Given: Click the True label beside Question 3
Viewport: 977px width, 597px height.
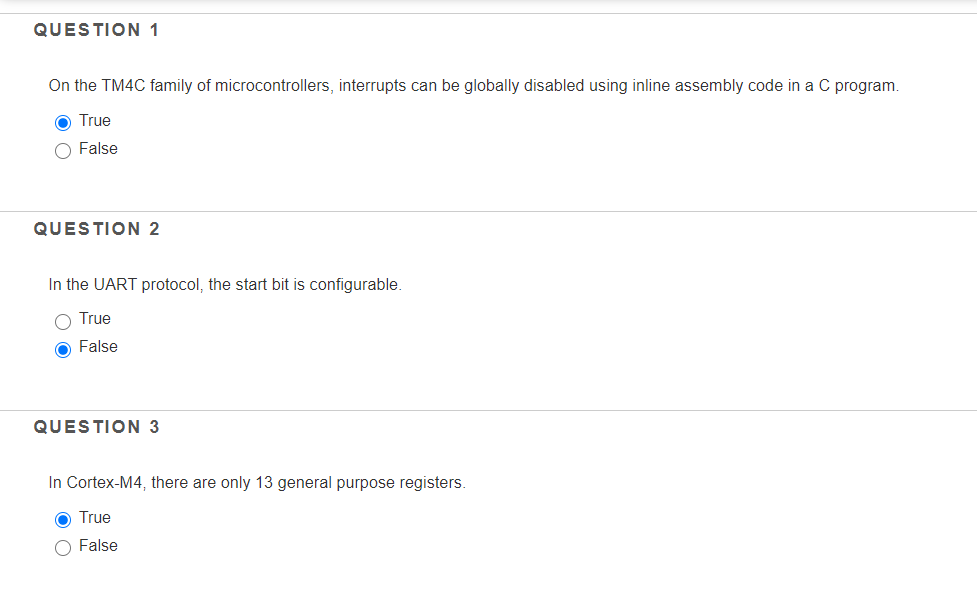Looking at the screenshot, I should tap(96, 517).
